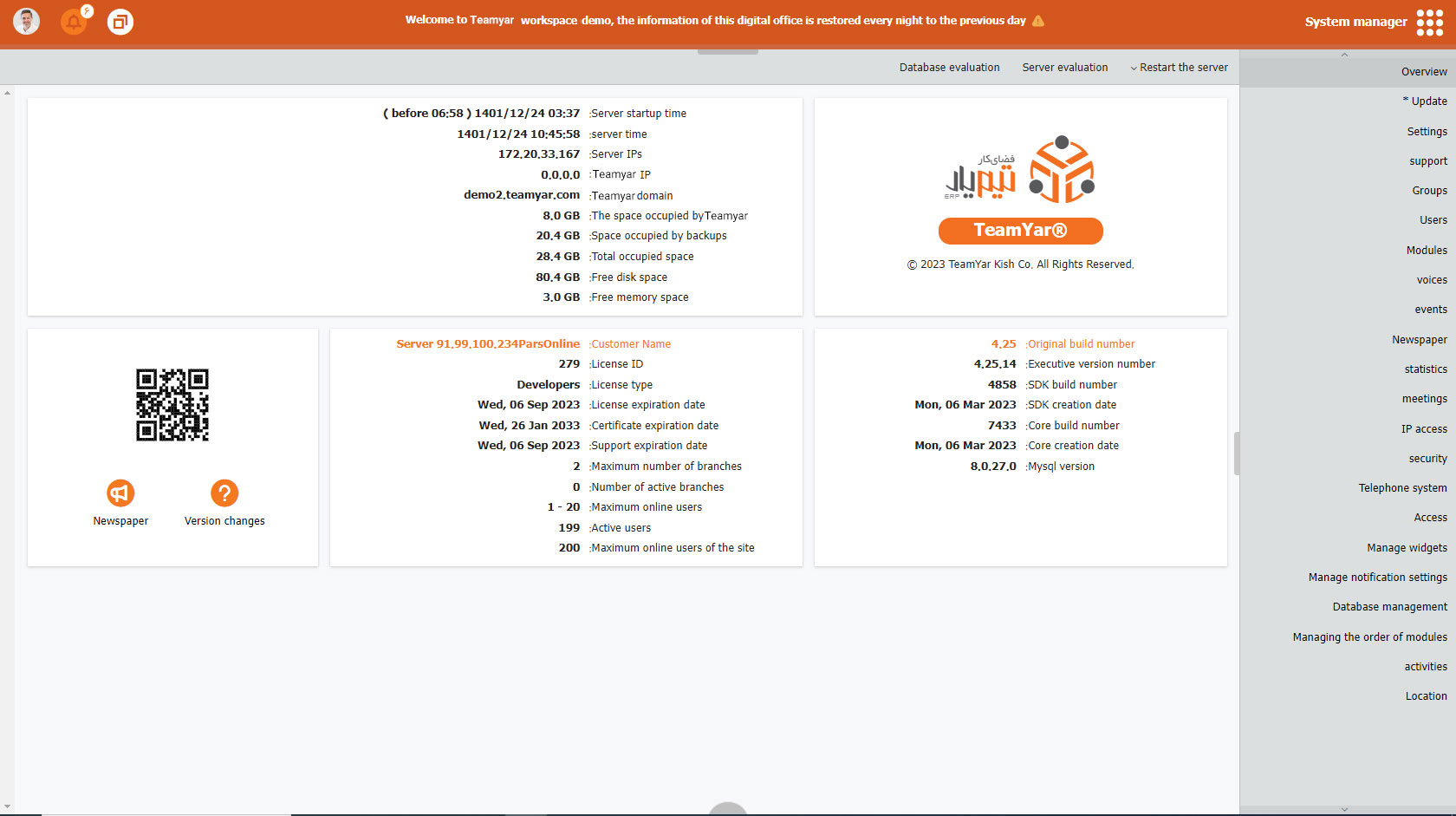Image resolution: width=1456 pixels, height=816 pixels.
Task: Open Users in the sidebar
Action: click(1433, 220)
